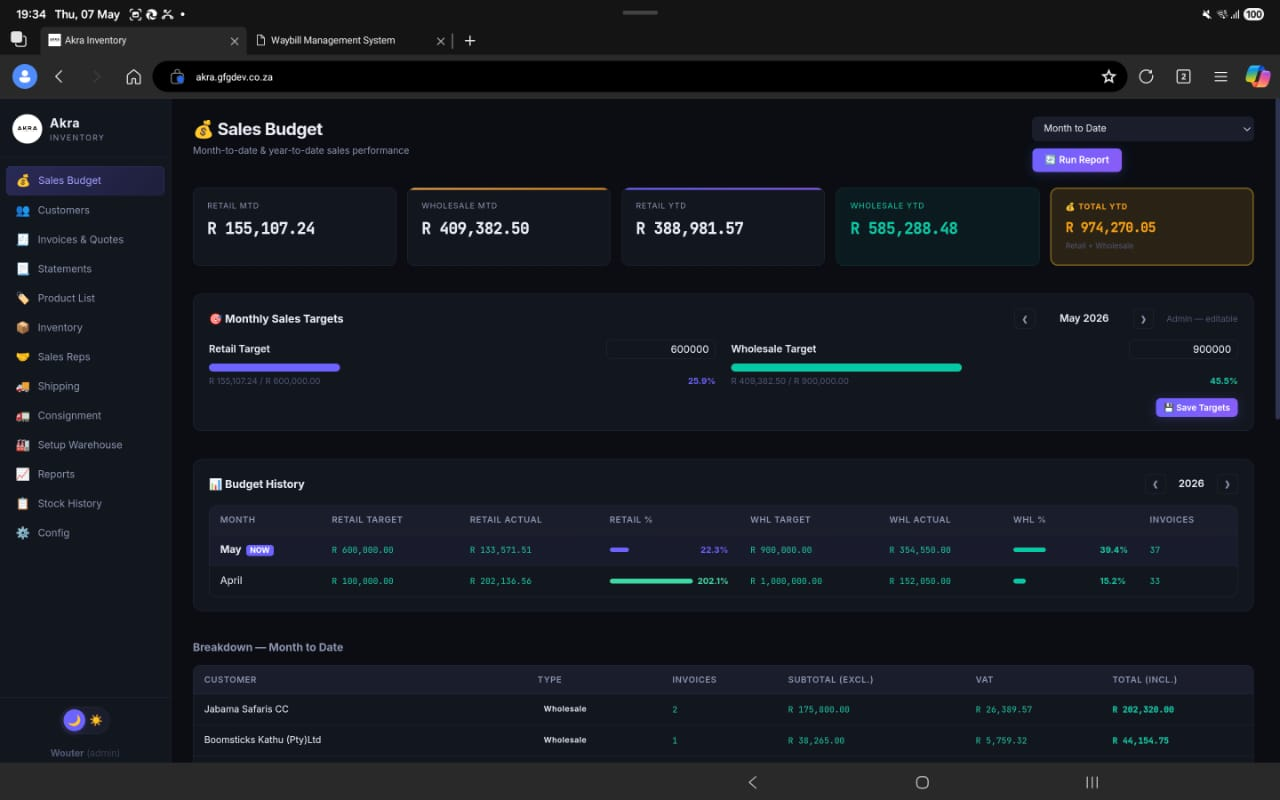
Task: Click Jabama Safaris CC customer row
Action: coord(723,709)
